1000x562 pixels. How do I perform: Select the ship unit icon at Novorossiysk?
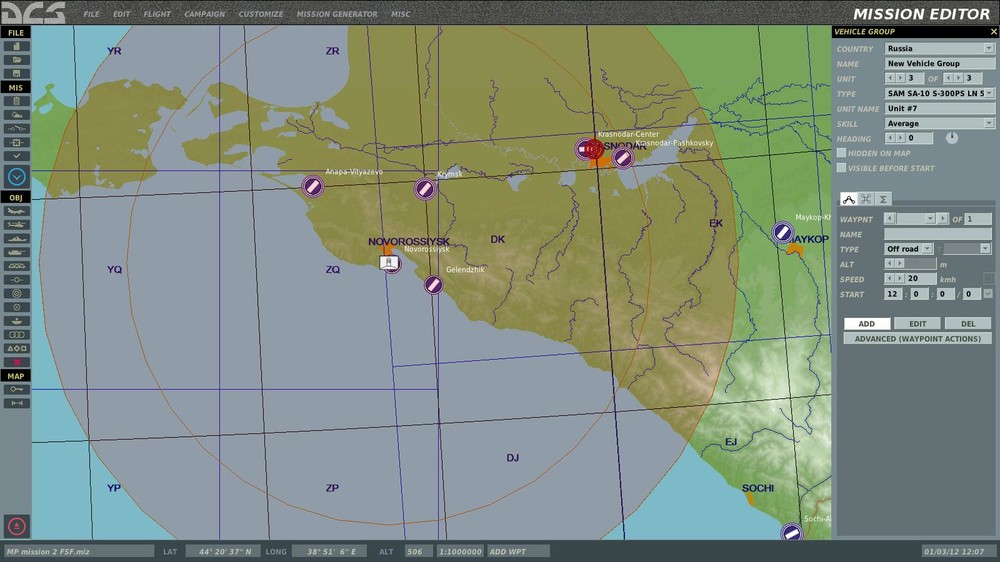pyautogui.click(x=389, y=263)
